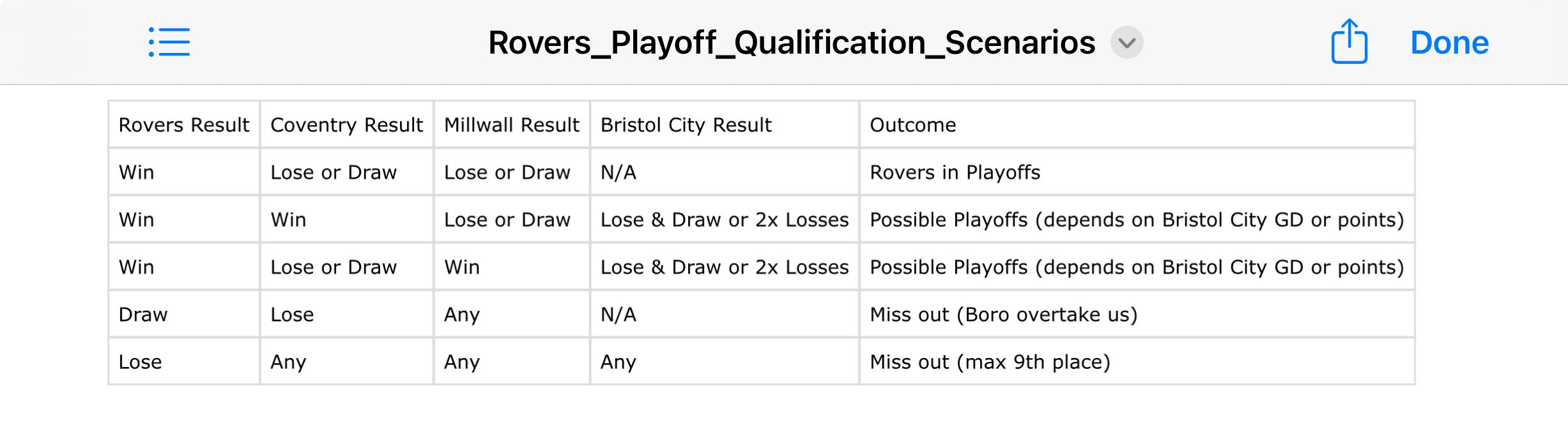Select Any in the Coventry Result column
The width and height of the screenshot is (1568, 429).
[288, 362]
